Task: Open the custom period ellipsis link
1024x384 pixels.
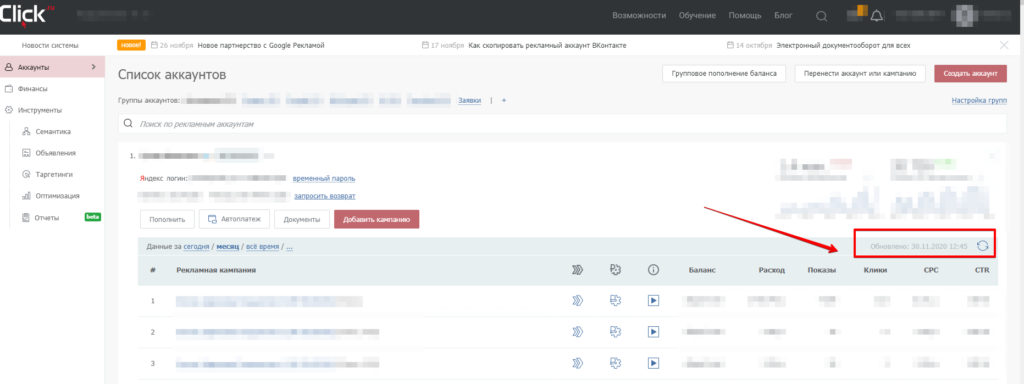Action: click(289, 247)
